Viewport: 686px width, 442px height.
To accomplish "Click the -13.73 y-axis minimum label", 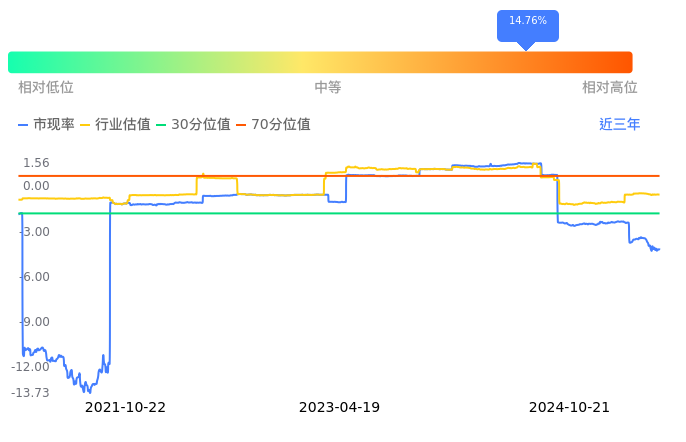I will point(31,393).
